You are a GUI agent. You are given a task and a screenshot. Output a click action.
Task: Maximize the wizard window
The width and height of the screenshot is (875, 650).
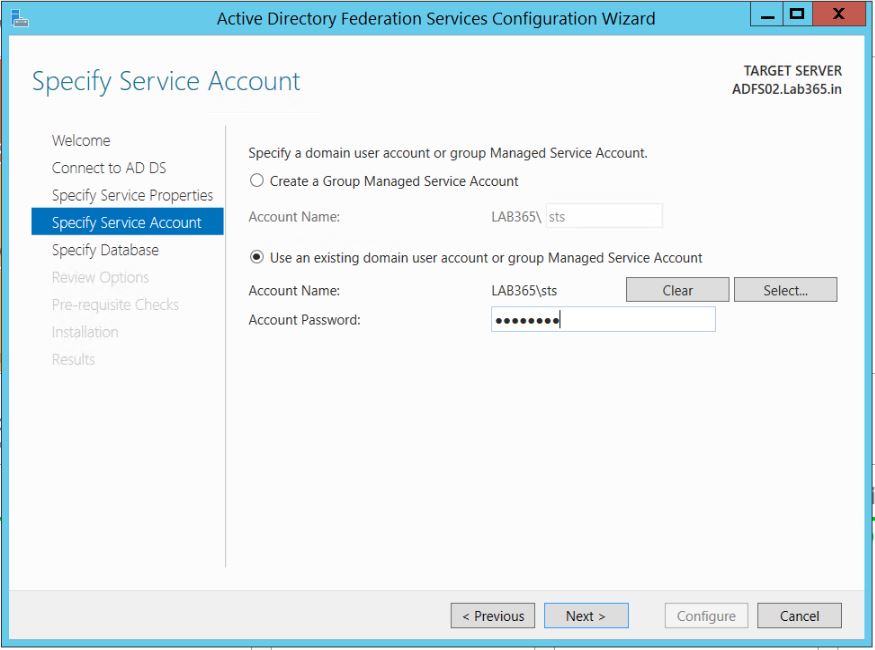click(x=797, y=15)
